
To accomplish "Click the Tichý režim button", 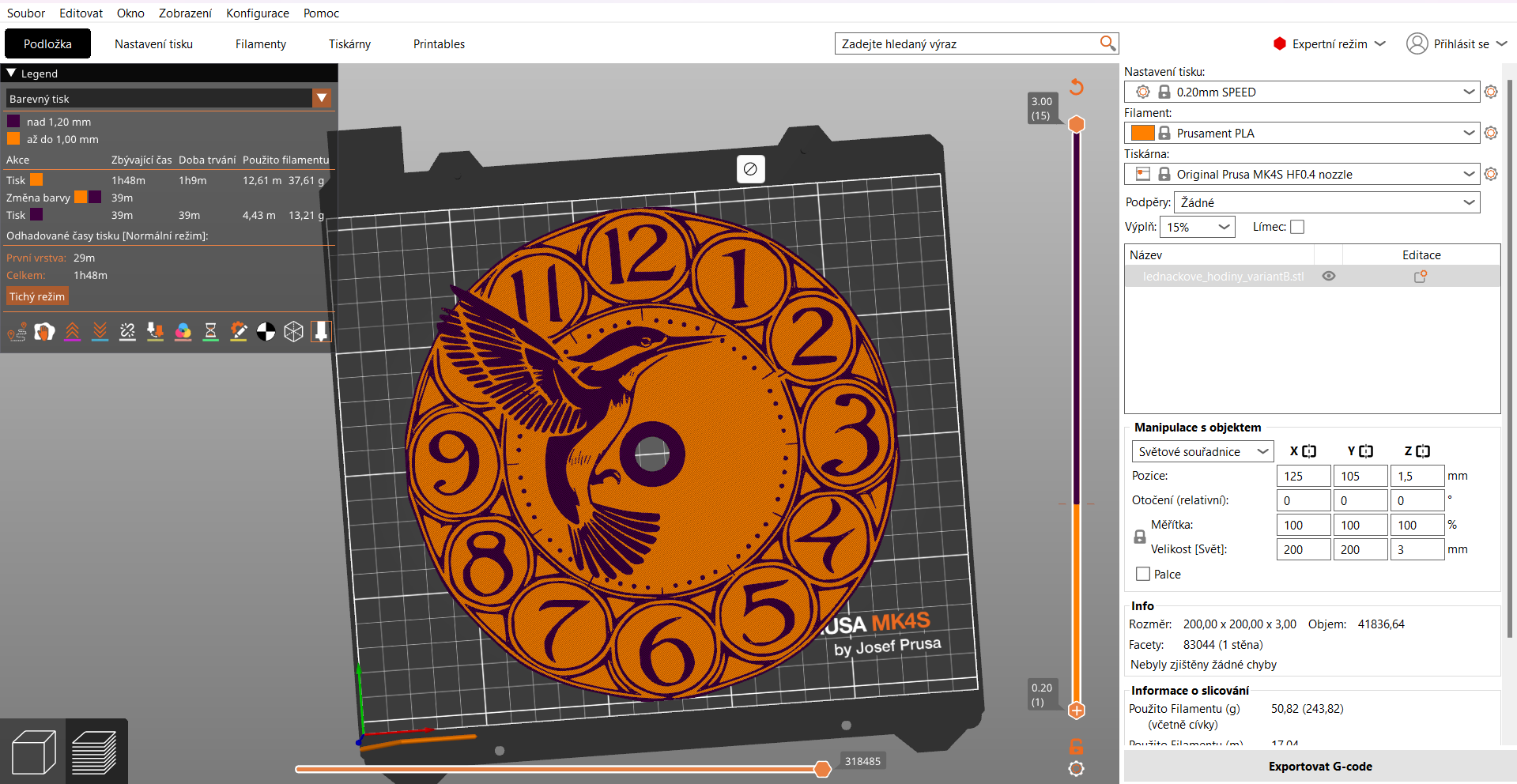I will click(x=37, y=296).
